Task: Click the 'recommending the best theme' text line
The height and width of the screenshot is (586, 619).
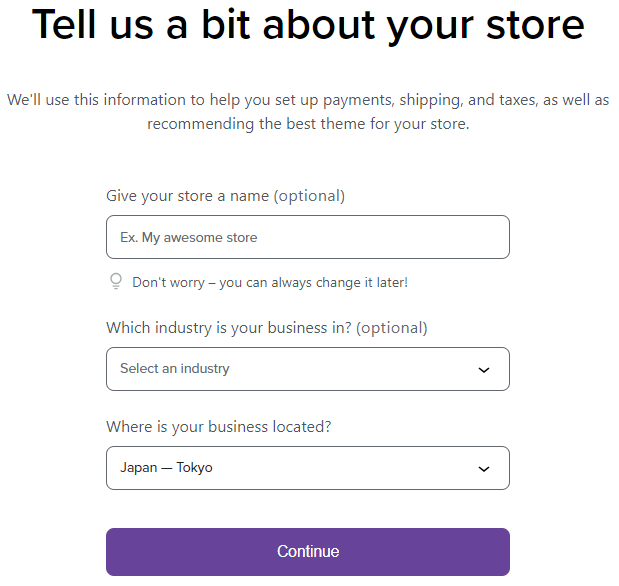Action: coord(308,125)
